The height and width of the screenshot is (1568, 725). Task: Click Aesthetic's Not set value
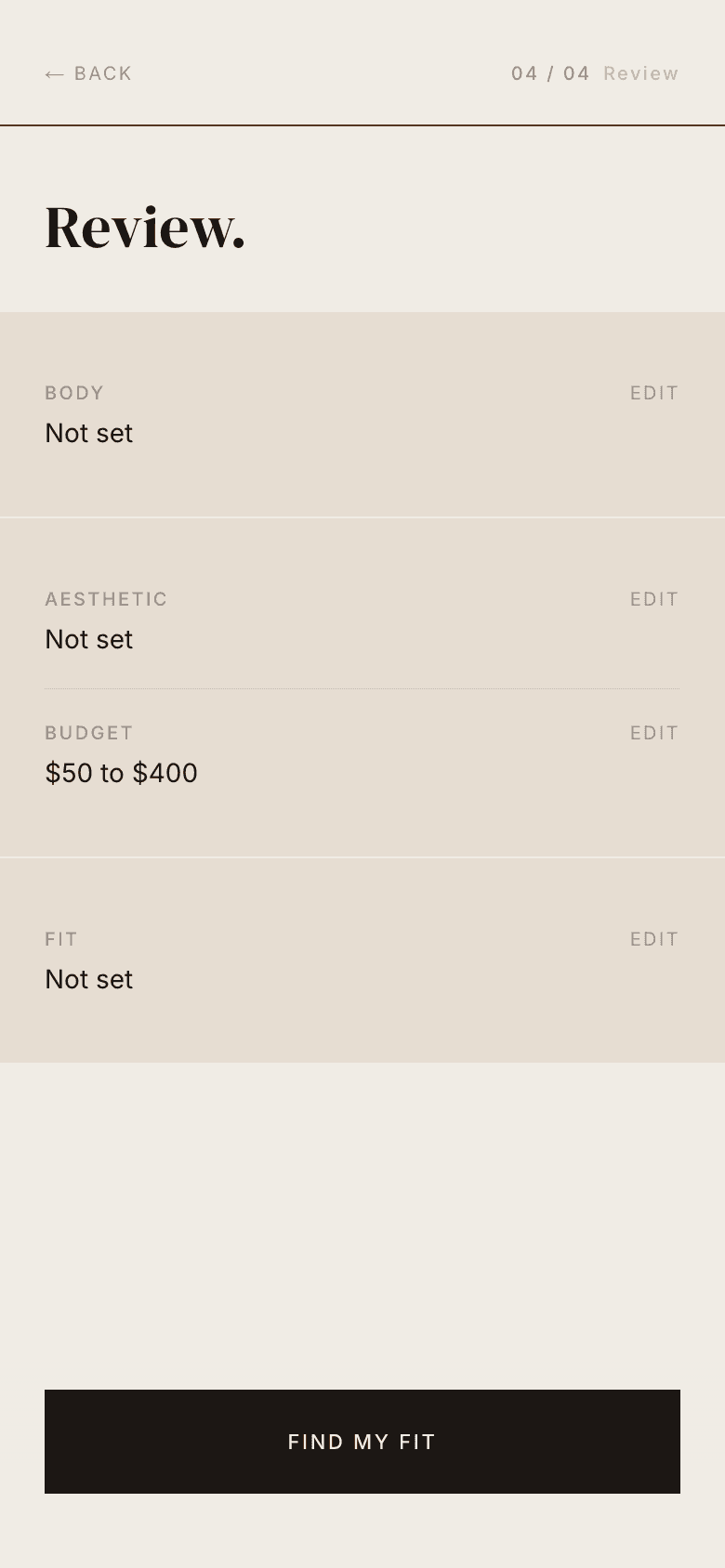[x=89, y=640]
